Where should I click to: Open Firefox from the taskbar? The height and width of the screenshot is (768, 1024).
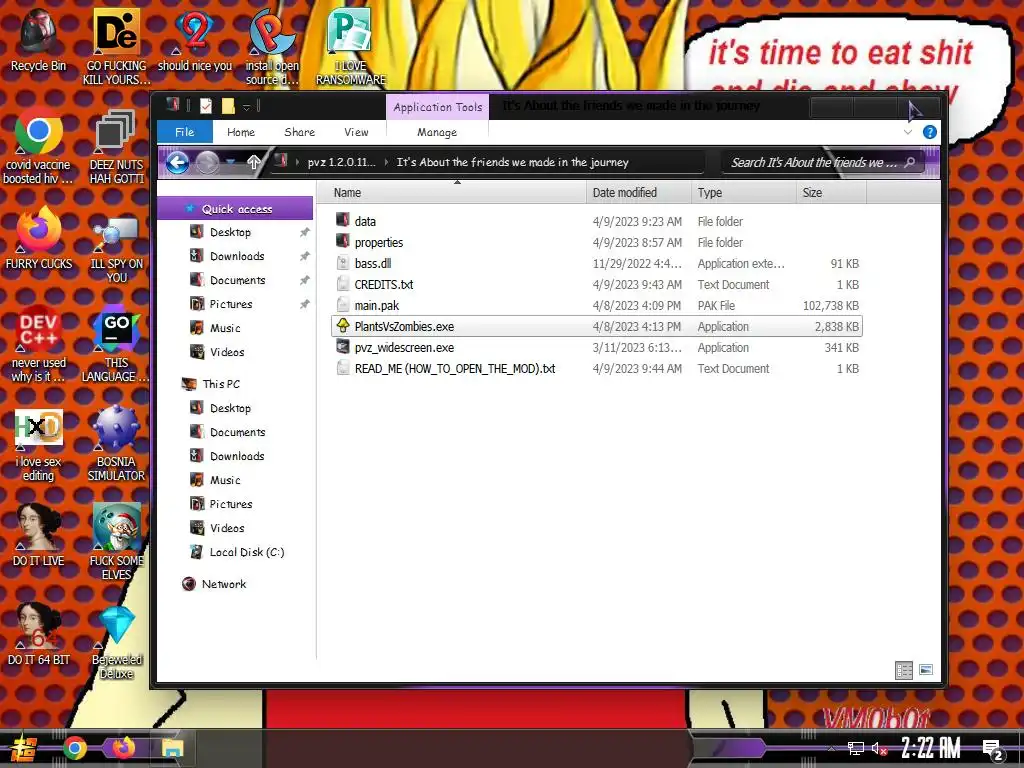point(123,748)
